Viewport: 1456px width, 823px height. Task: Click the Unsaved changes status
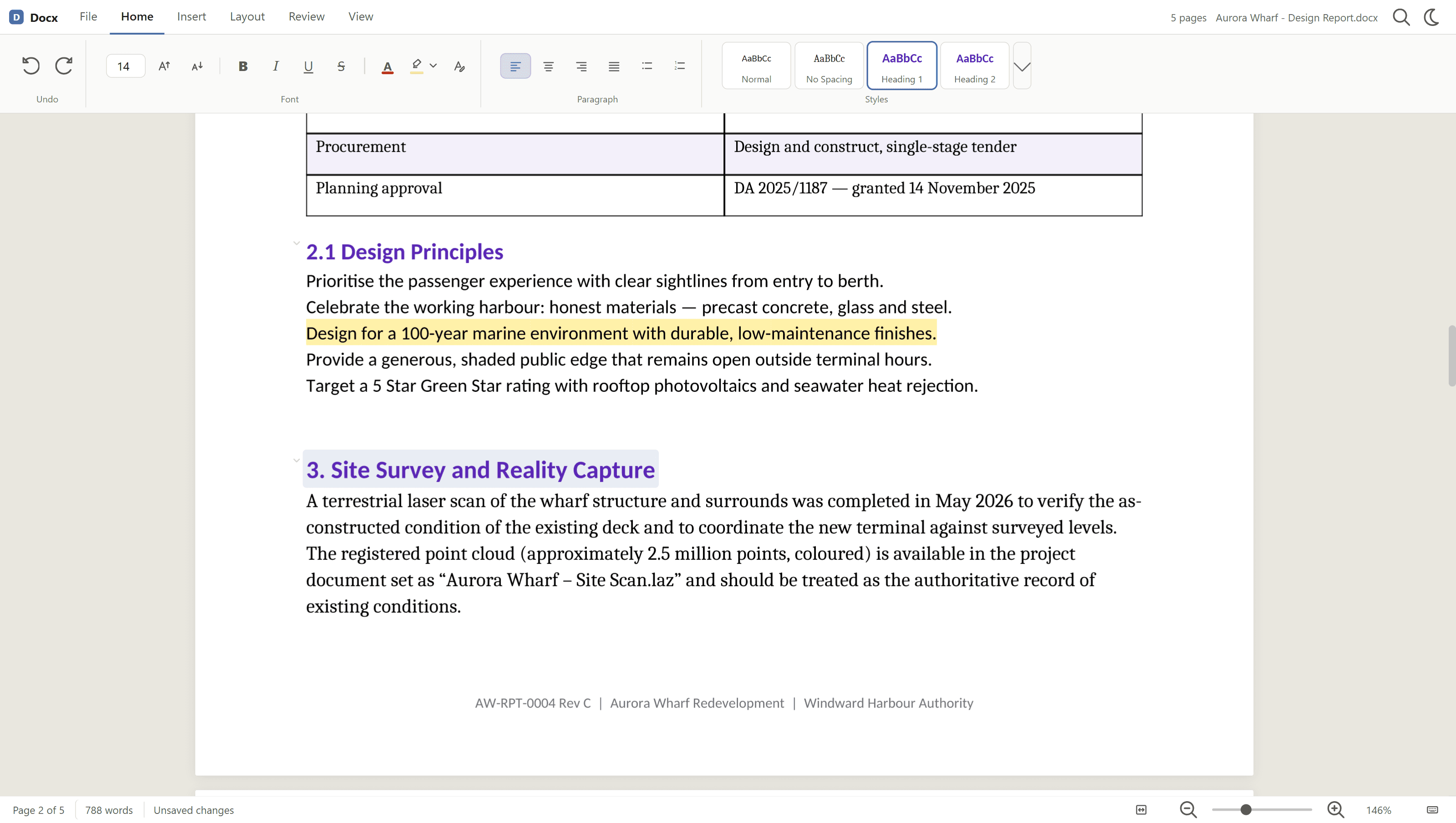[193, 810]
